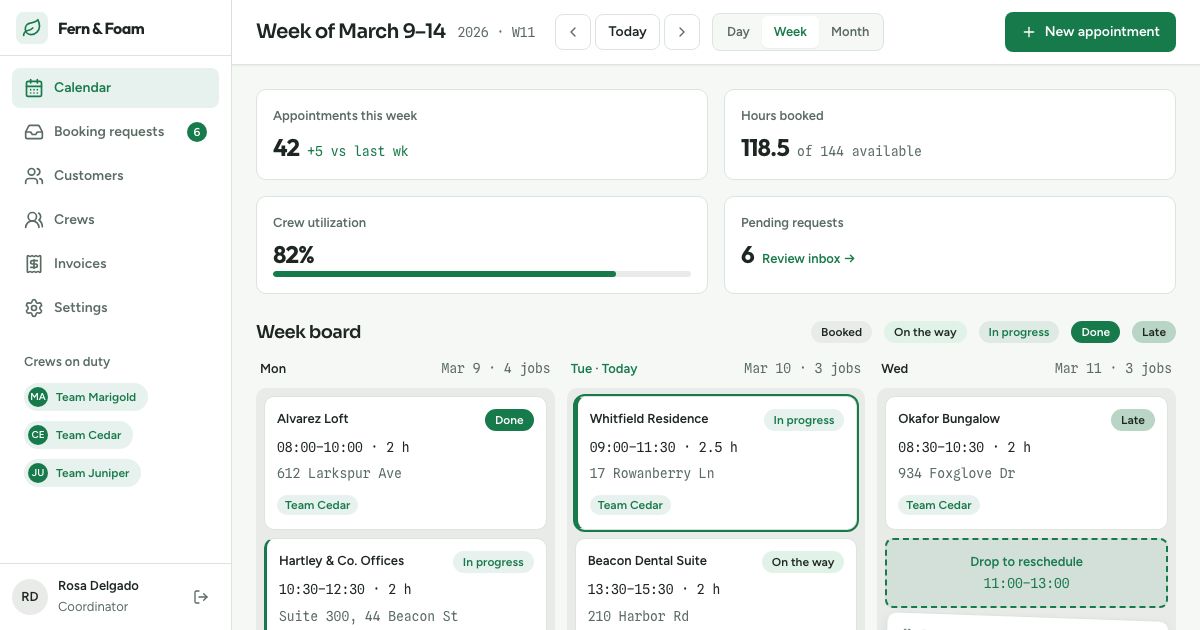
Task: Click the Wed column header
Action: coord(895,369)
